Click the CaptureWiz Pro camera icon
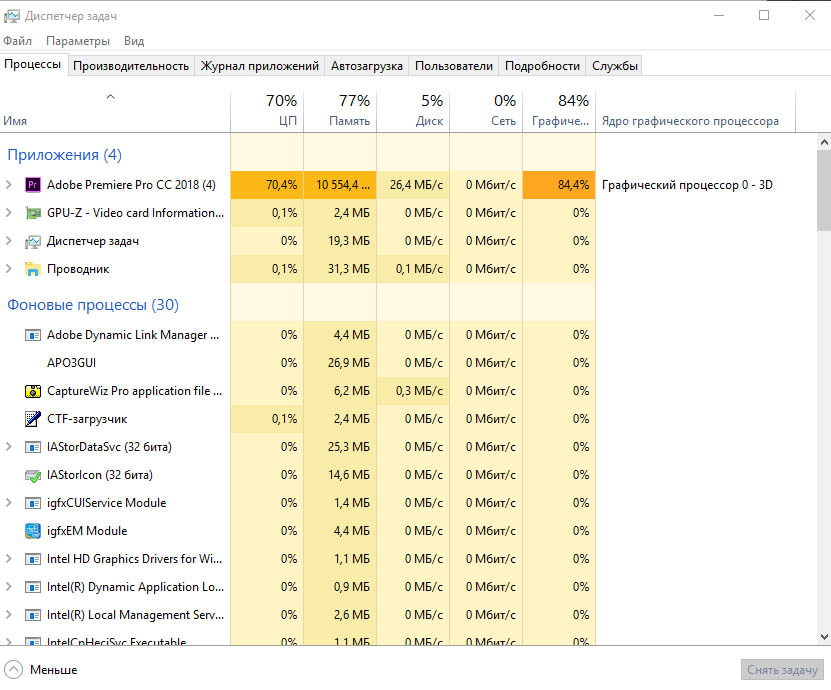Viewport: 831px width, 690px height. pyautogui.click(x=33, y=392)
